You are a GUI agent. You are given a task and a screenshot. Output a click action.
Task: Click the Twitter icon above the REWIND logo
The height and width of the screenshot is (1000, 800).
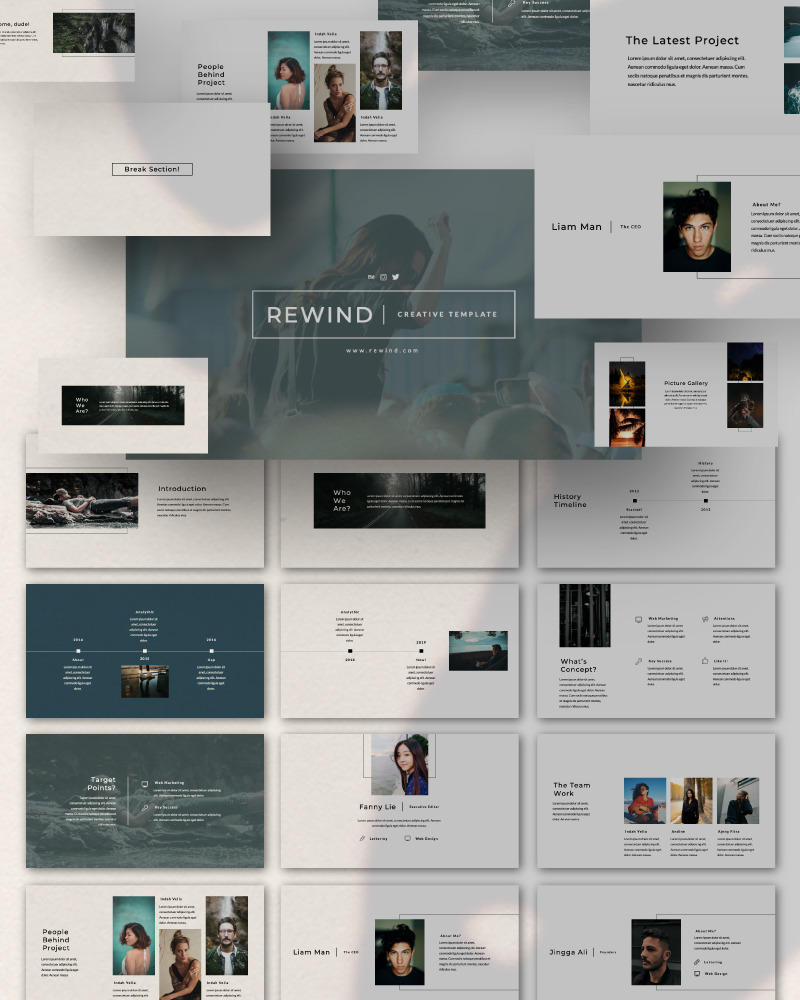point(396,277)
